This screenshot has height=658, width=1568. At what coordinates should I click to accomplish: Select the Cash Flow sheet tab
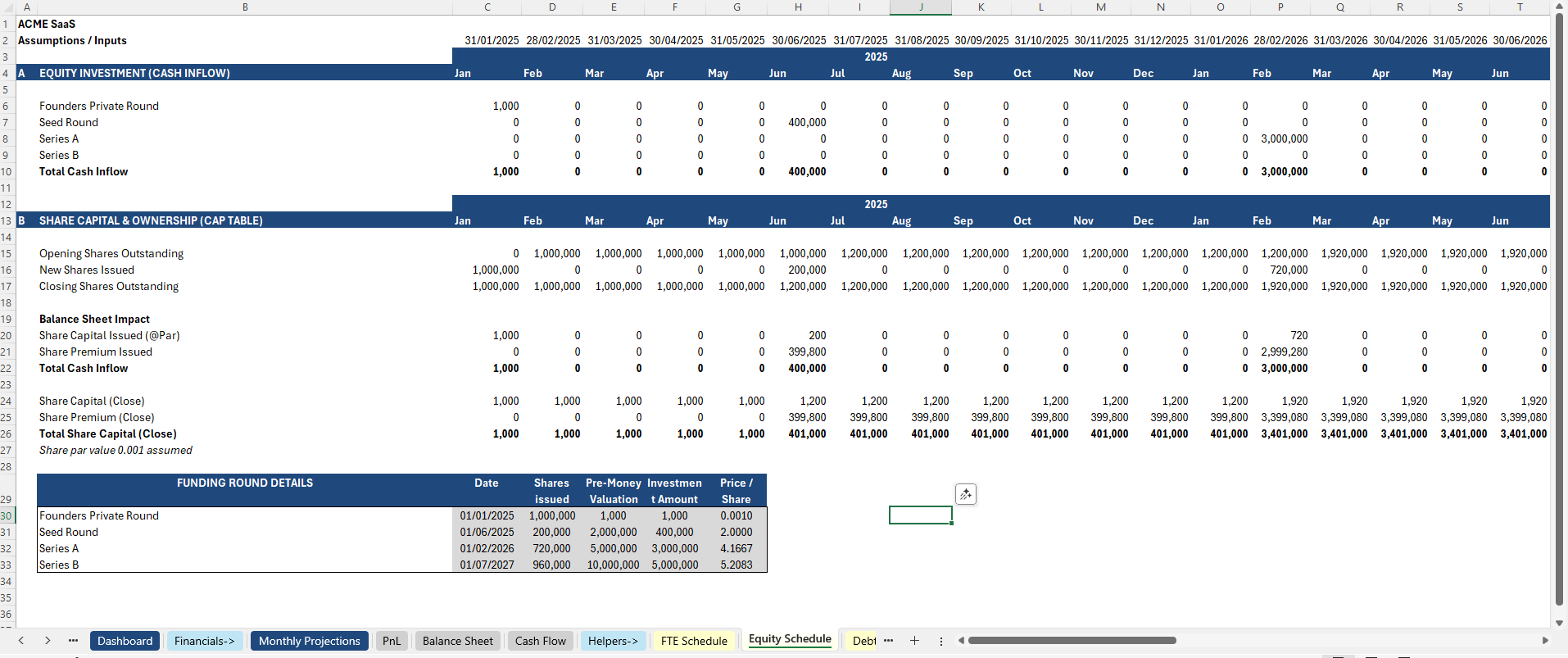tap(540, 641)
